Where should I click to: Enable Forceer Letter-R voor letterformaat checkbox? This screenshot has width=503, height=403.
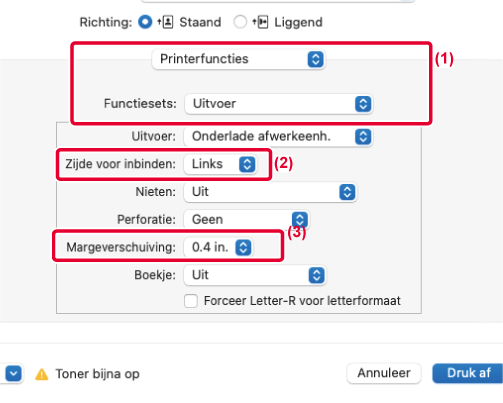[191, 301]
